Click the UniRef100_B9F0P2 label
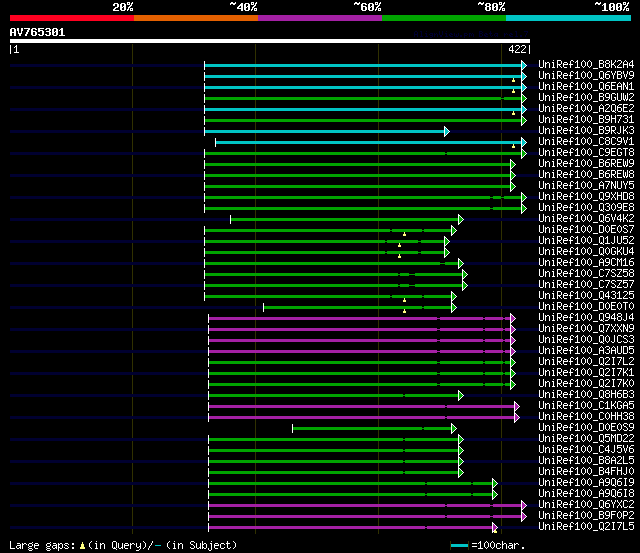 pyautogui.click(x=586, y=516)
